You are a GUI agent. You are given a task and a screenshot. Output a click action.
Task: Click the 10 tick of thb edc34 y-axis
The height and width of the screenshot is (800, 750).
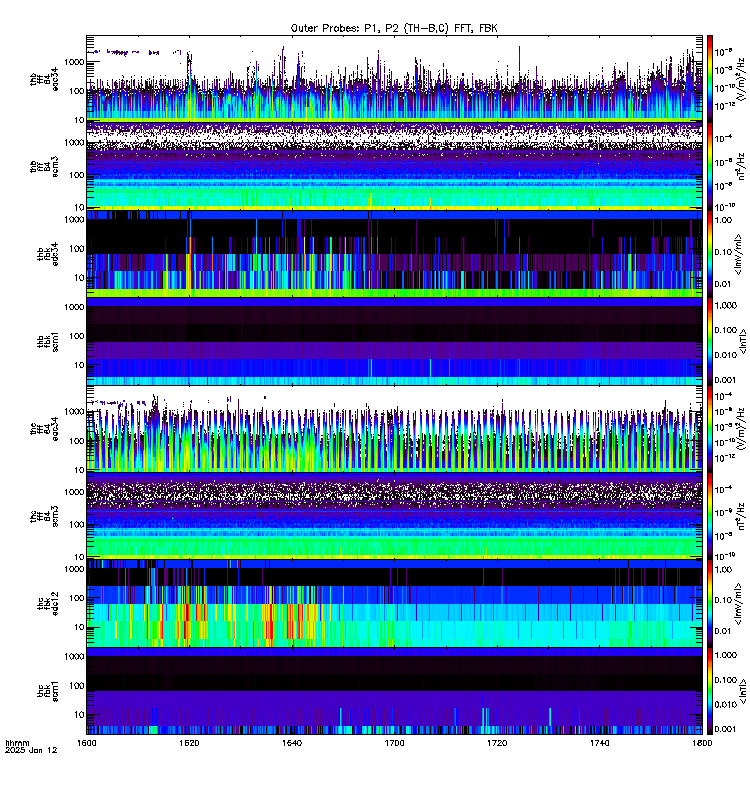click(x=79, y=278)
